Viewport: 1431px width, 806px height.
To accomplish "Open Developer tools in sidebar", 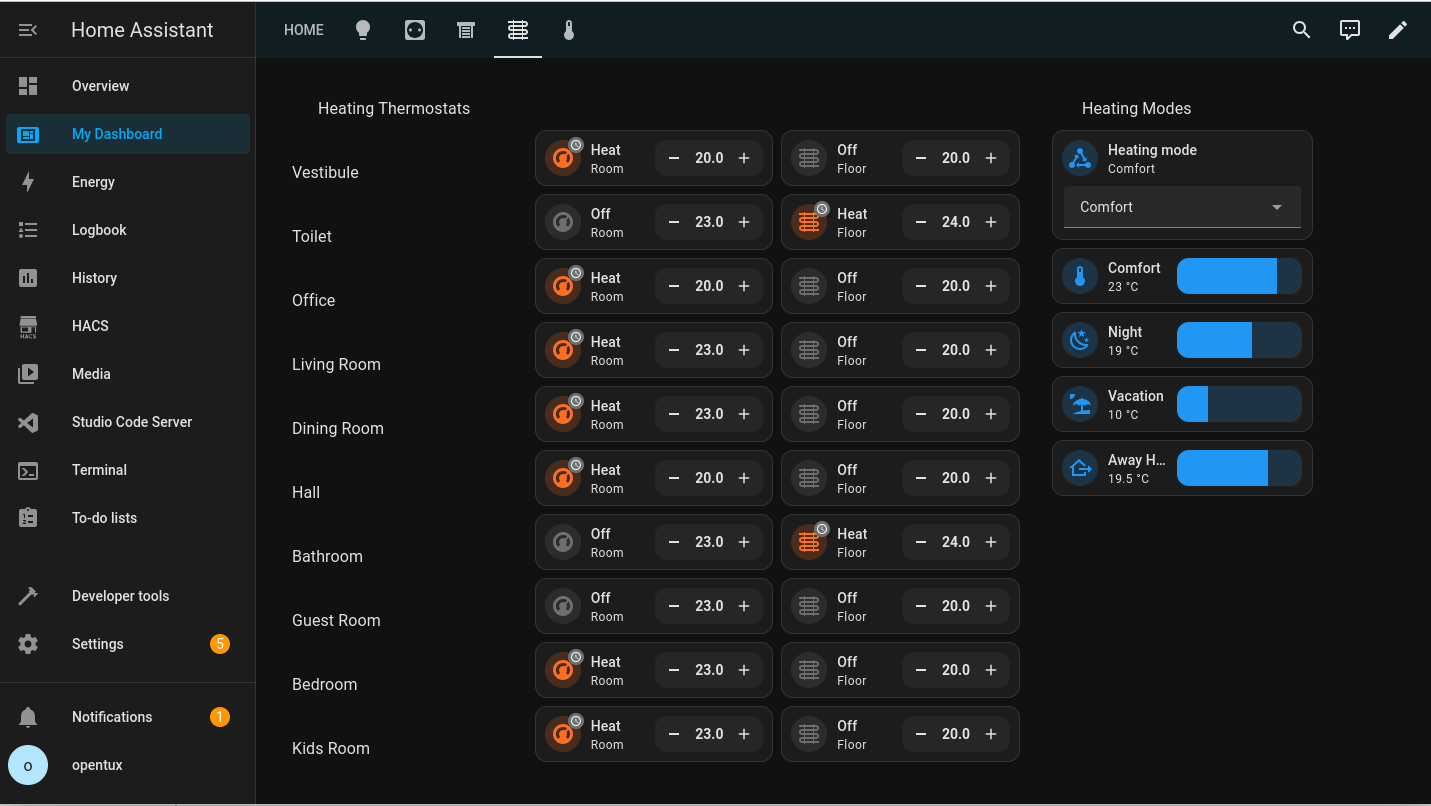I will pyautogui.click(x=120, y=596).
